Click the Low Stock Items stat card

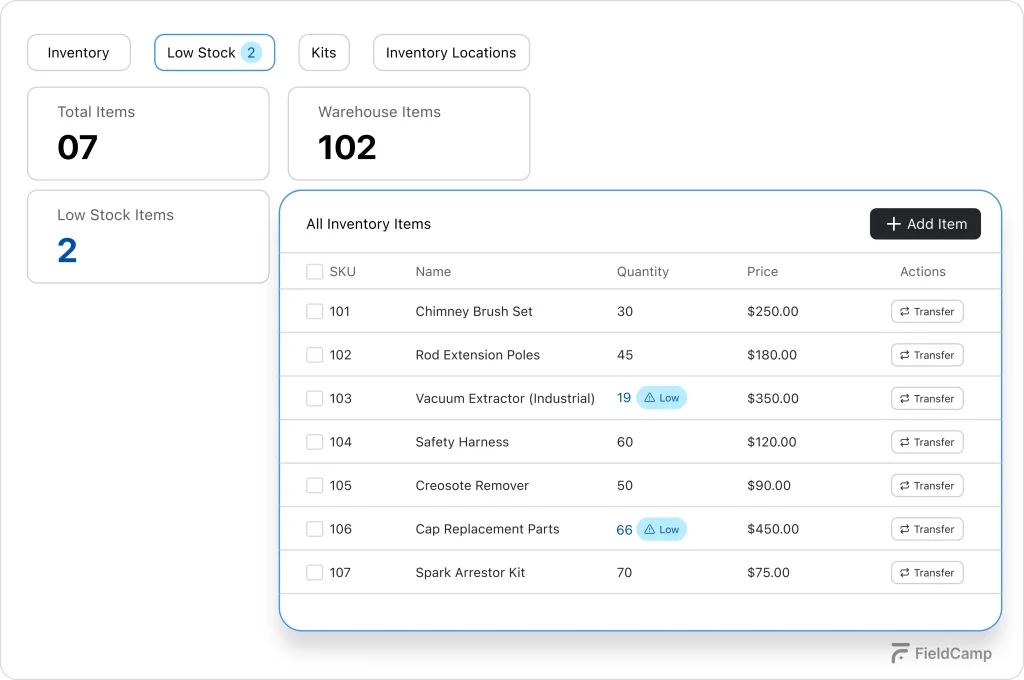[148, 236]
